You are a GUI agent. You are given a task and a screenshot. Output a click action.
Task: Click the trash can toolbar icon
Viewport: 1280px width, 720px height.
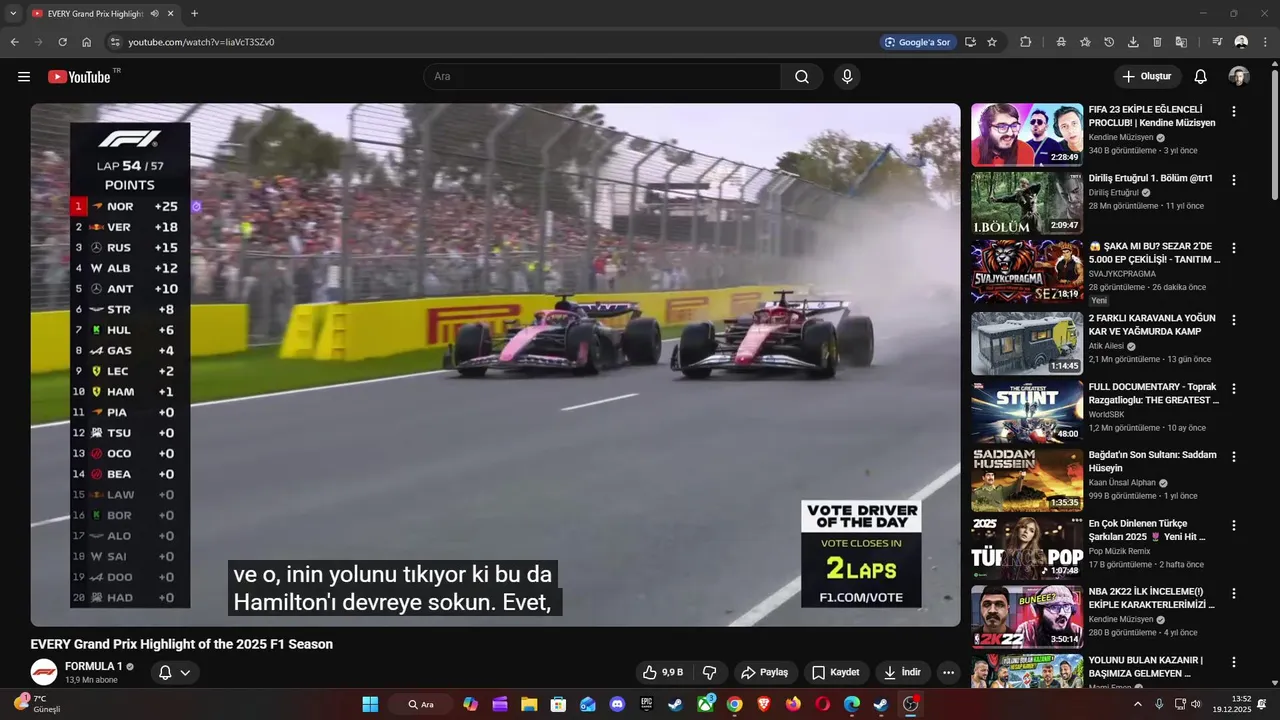pos(1157,42)
